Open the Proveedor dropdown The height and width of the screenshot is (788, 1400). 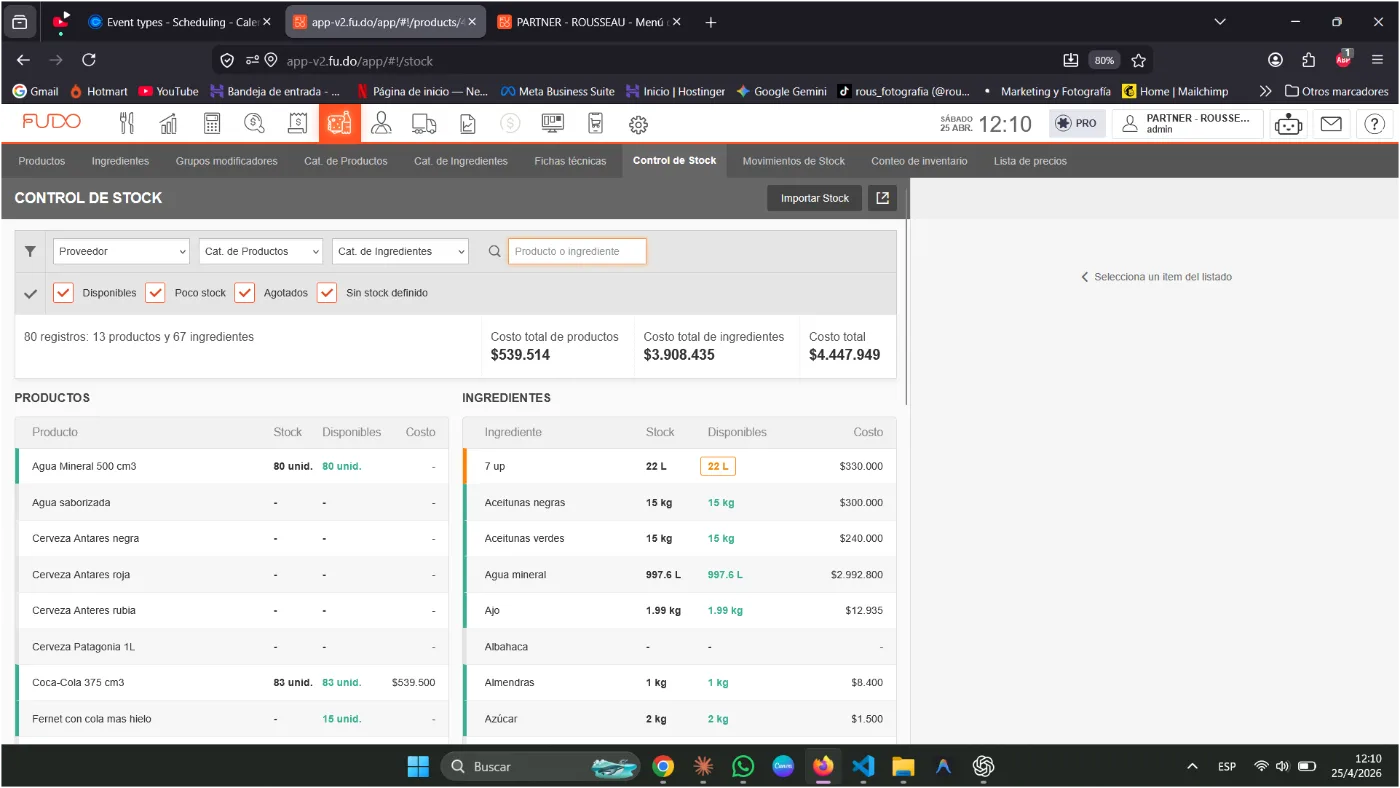tap(121, 252)
